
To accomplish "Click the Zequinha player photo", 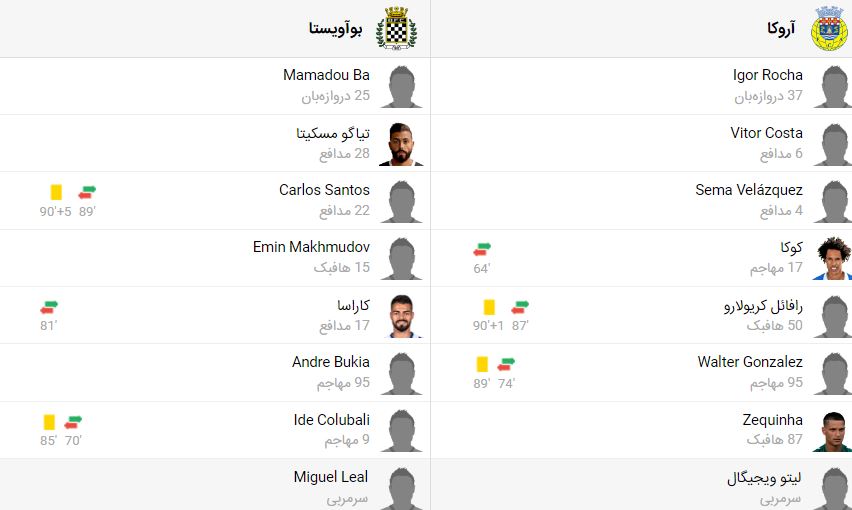I will (831, 431).
